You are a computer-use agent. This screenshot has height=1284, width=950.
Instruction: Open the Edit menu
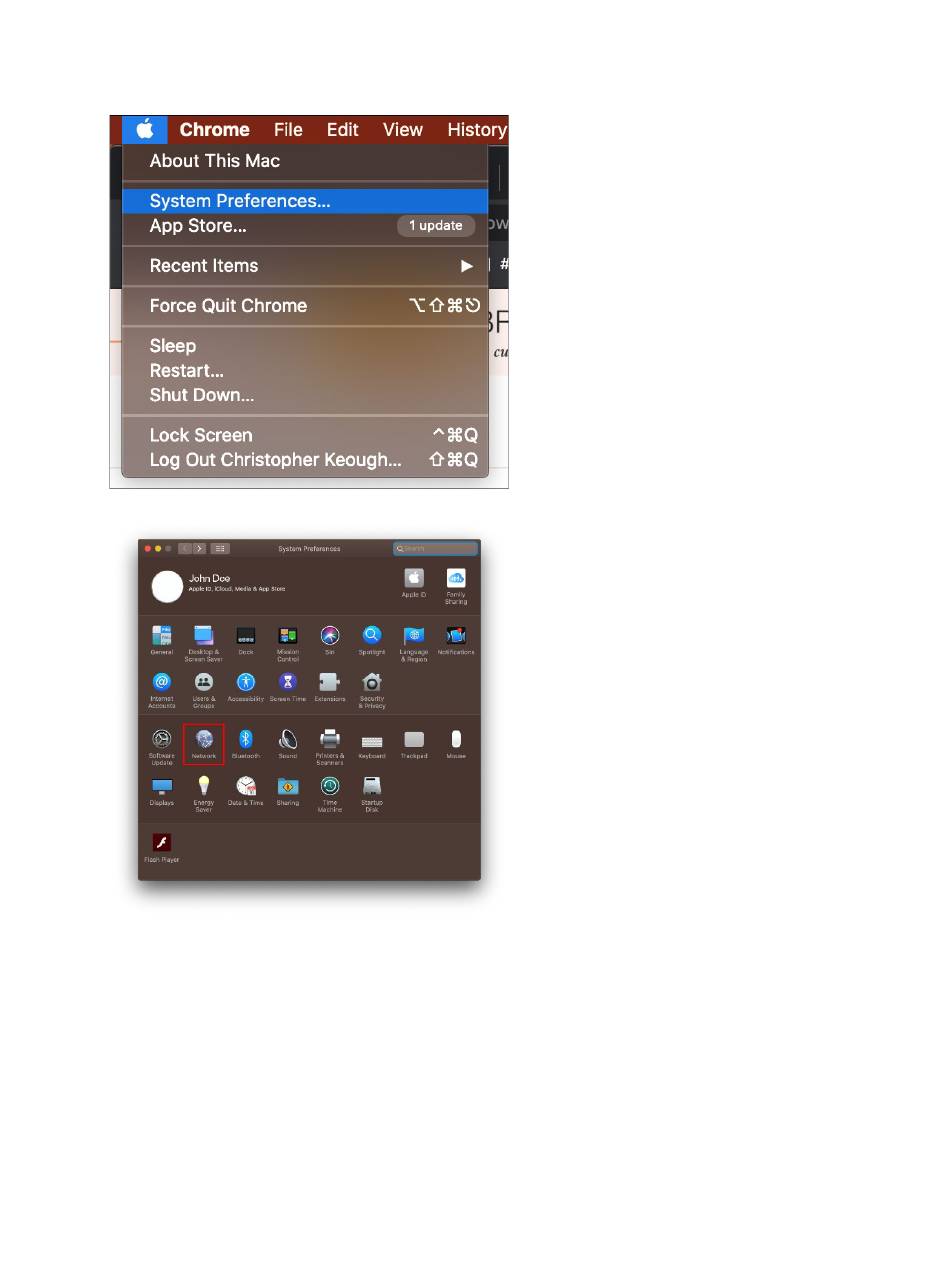pos(342,129)
